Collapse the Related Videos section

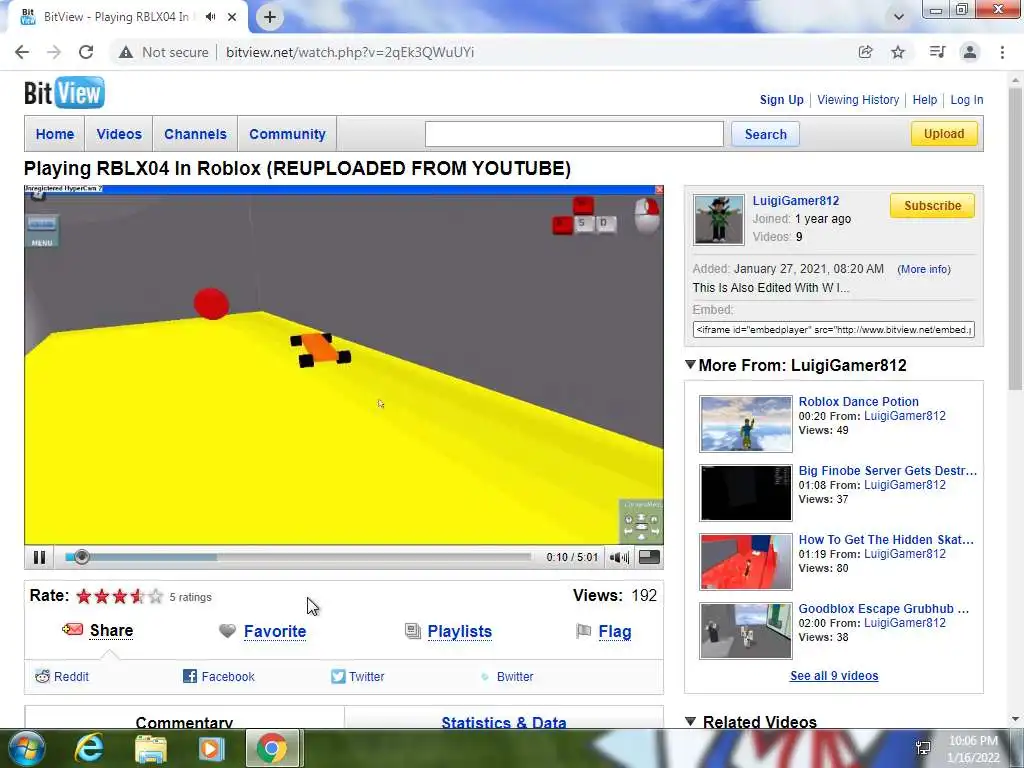(690, 721)
